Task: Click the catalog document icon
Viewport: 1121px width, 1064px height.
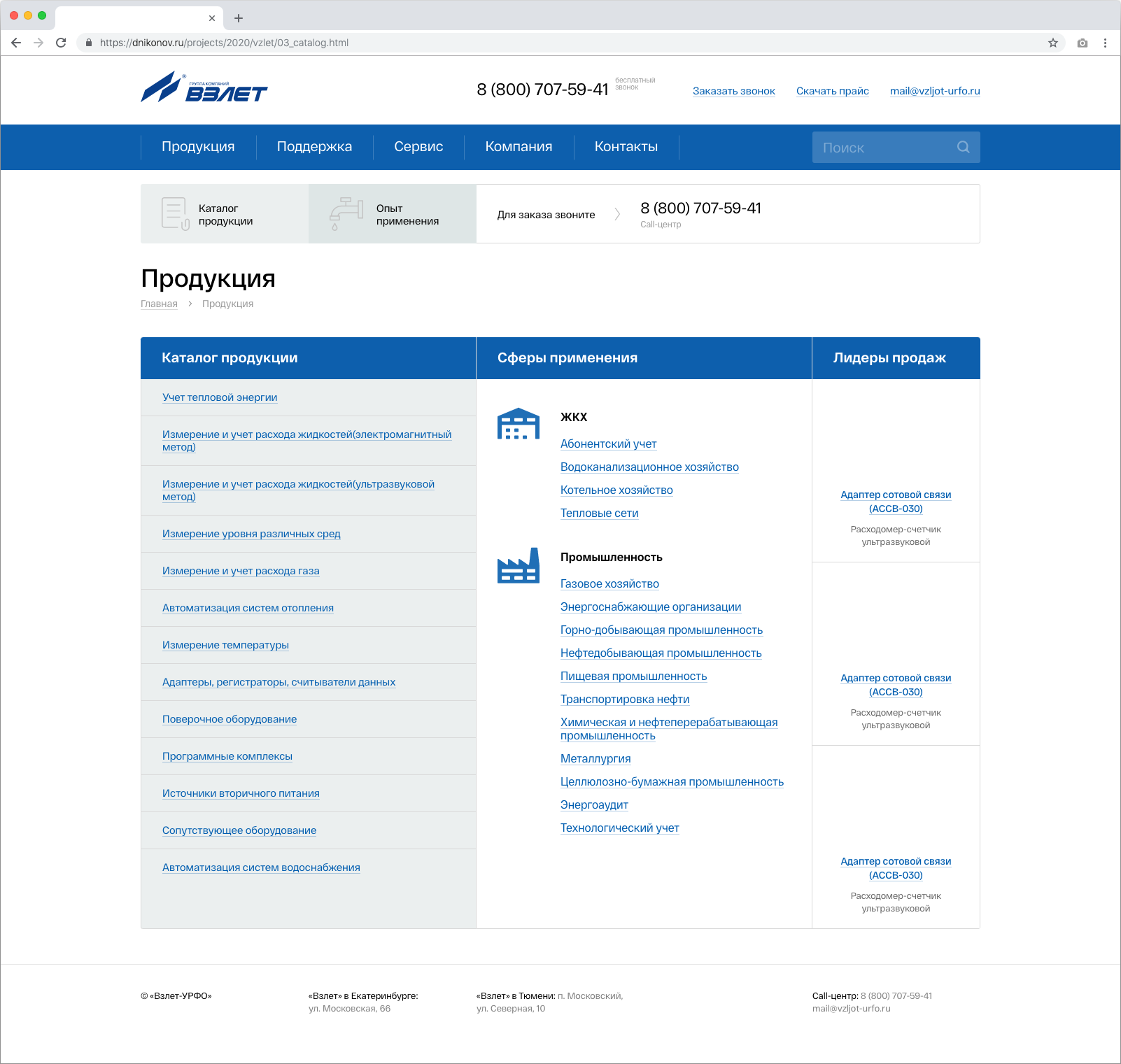Action: (174, 214)
